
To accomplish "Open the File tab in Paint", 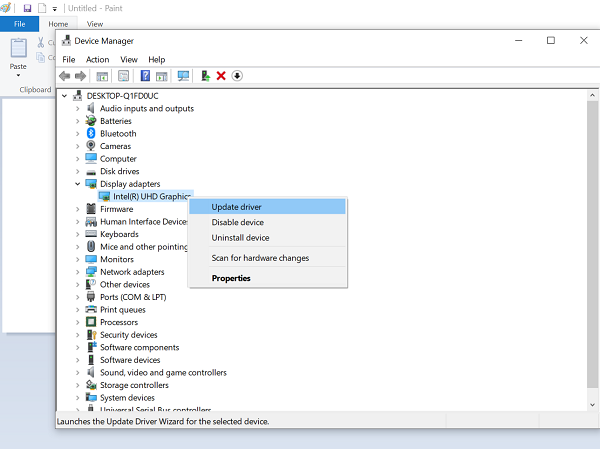I will [19, 23].
